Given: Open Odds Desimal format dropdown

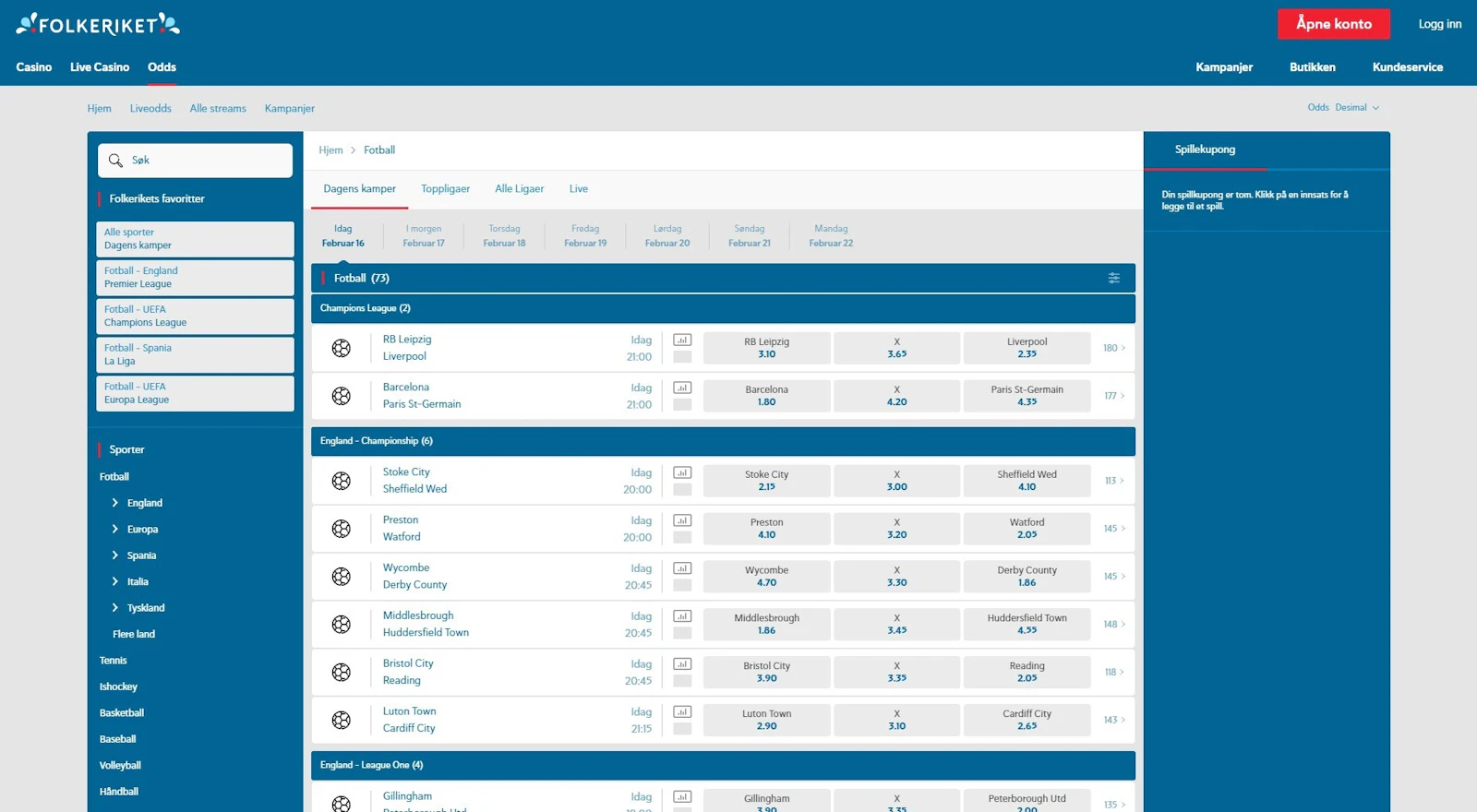Looking at the screenshot, I should (1343, 108).
